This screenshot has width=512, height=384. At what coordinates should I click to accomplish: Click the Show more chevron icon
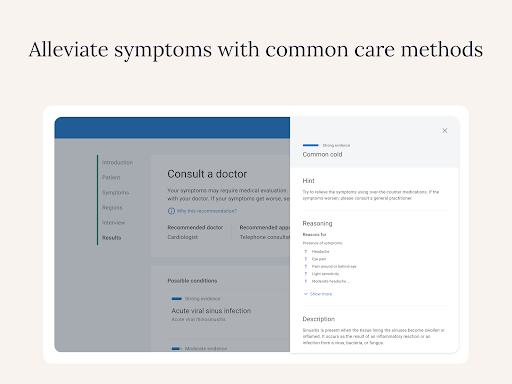(306, 294)
